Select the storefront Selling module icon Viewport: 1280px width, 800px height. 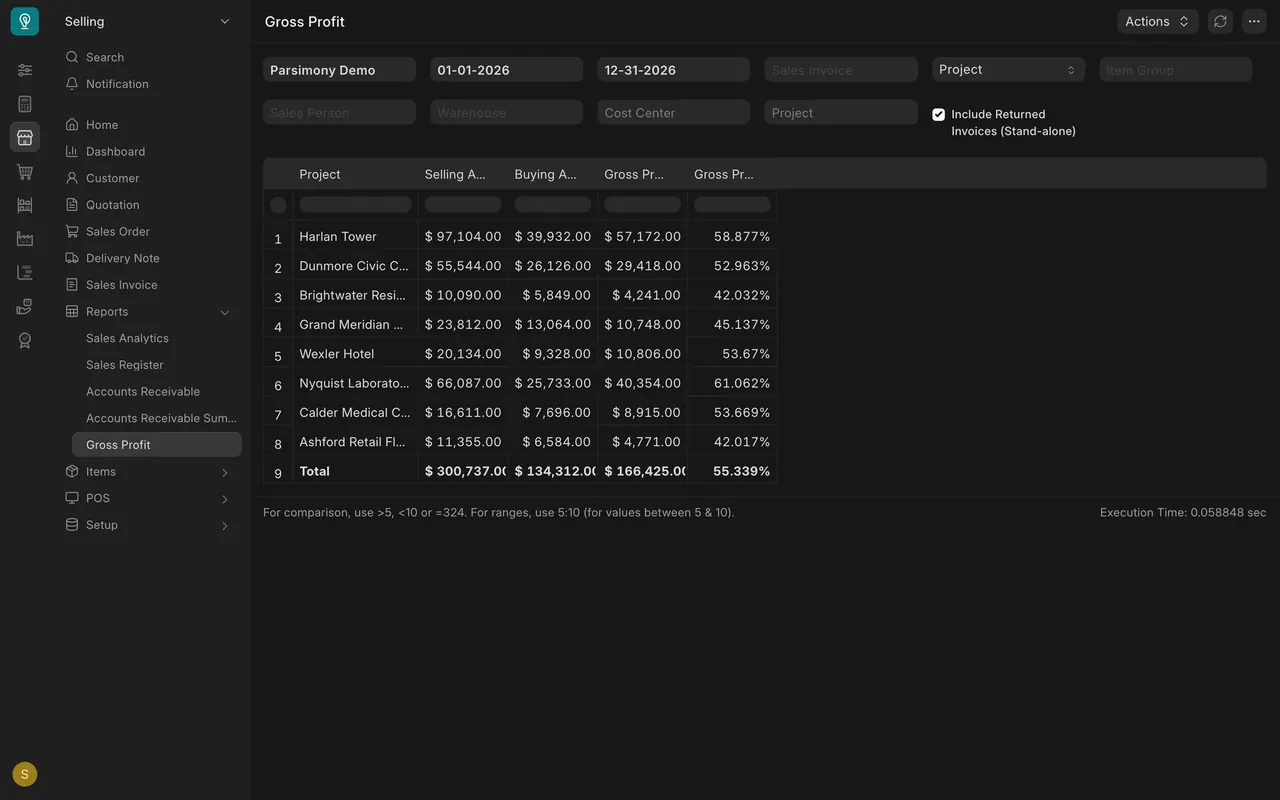[25, 137]
